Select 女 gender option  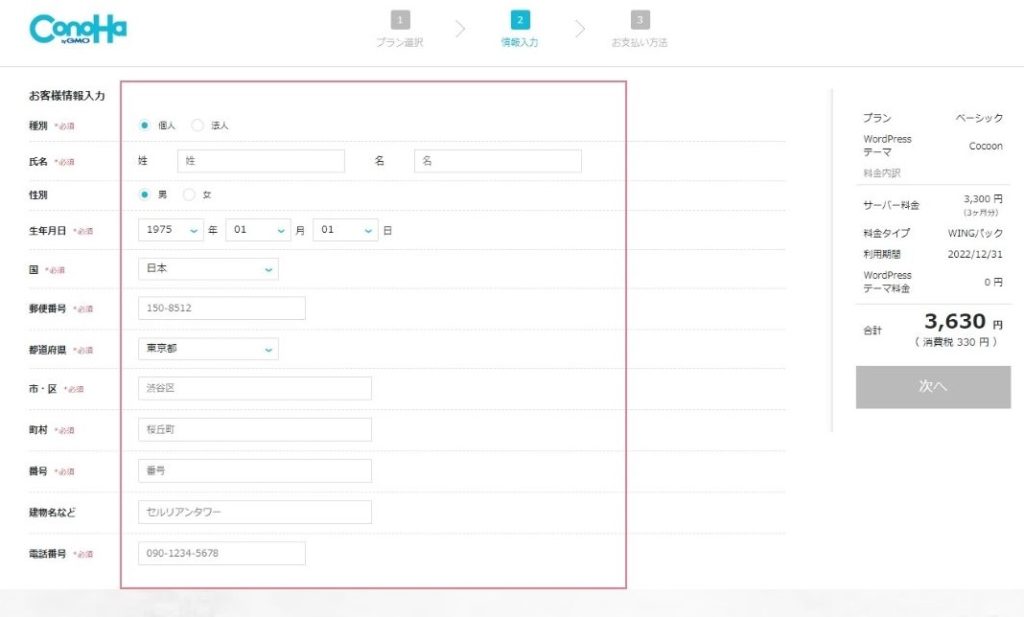(x=190, y=195)
